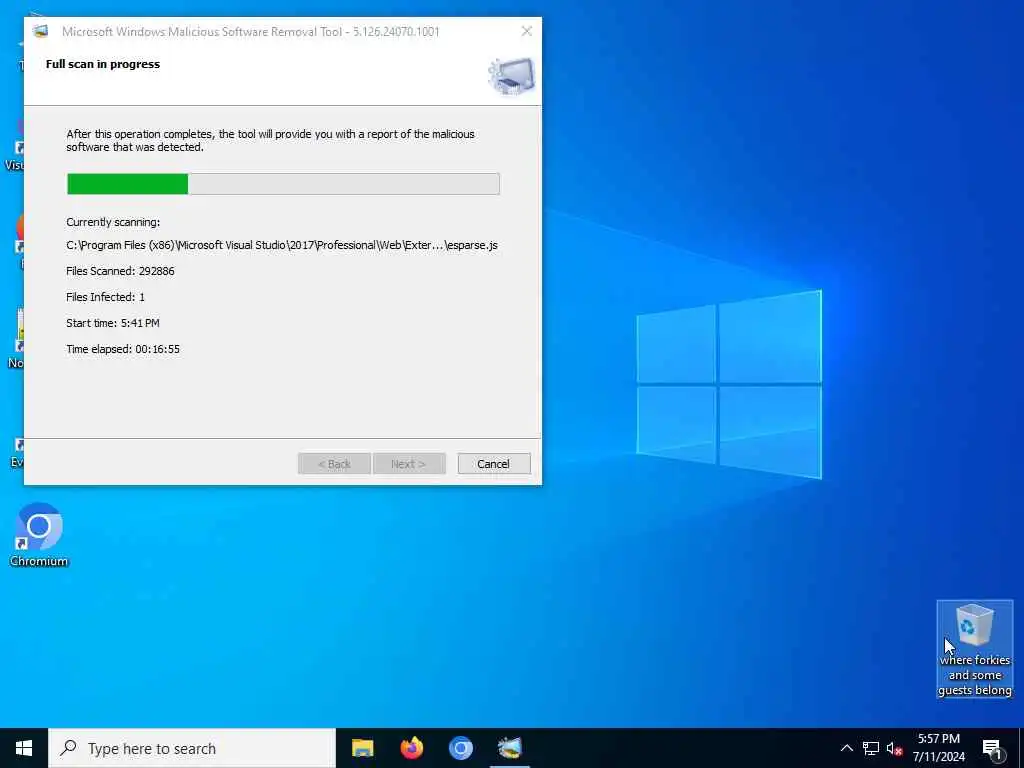Click the 'Time elapsed: 00:16:55' text
1024x768 pixels.
(123, 349)
